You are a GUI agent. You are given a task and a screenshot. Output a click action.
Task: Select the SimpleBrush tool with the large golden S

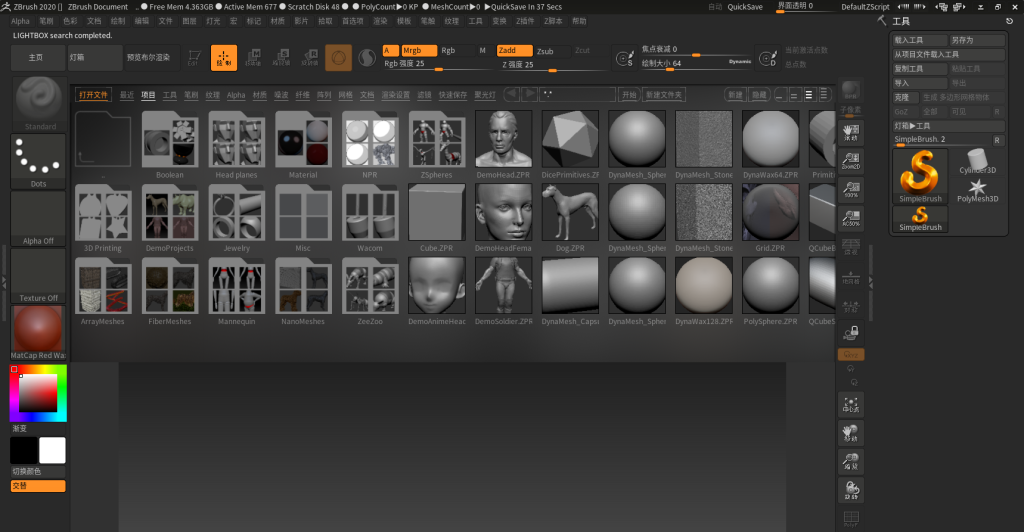coord(920,175)
